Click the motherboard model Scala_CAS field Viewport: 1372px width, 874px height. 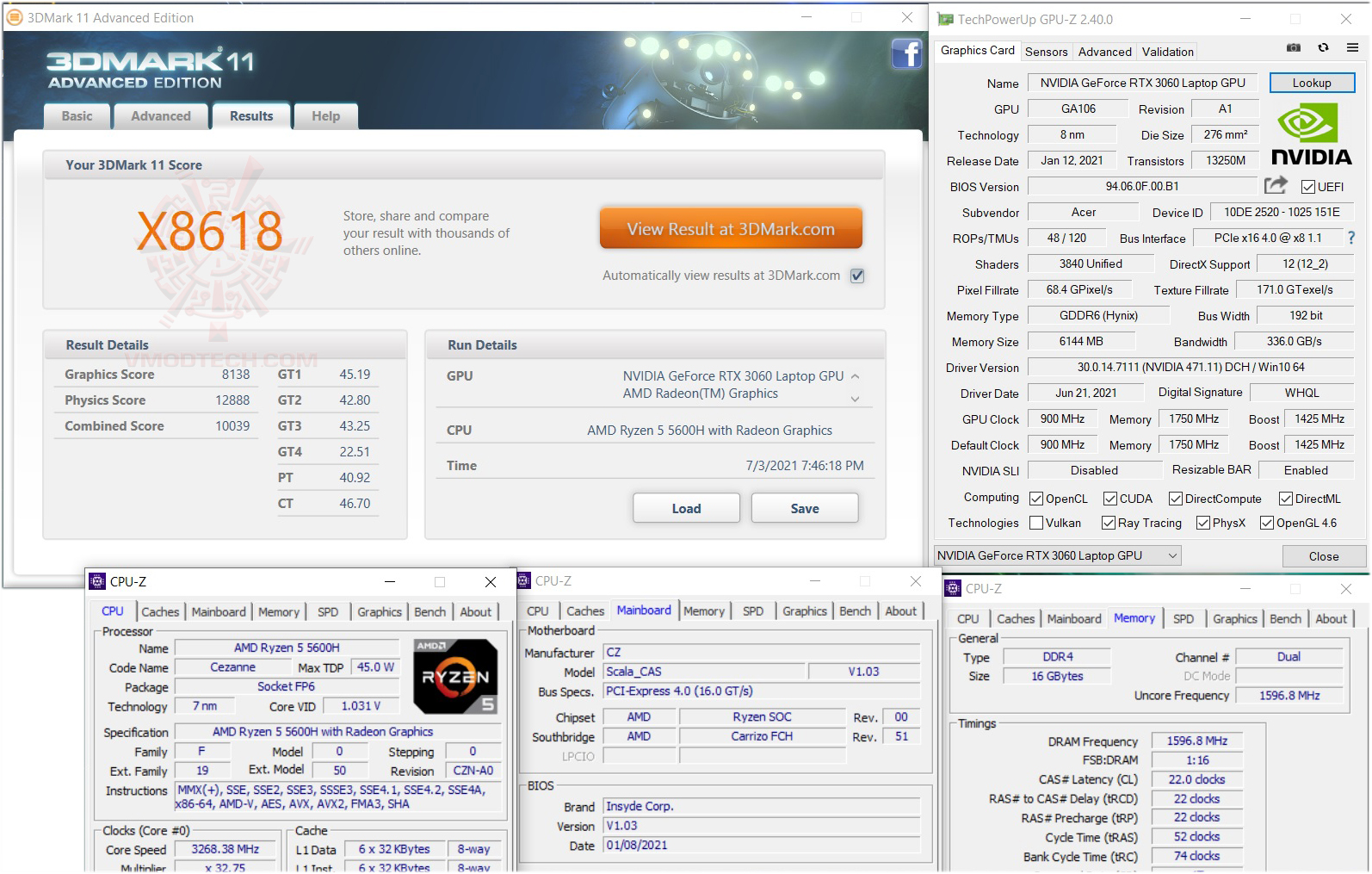pyautogui.click(x=704, y=672)
